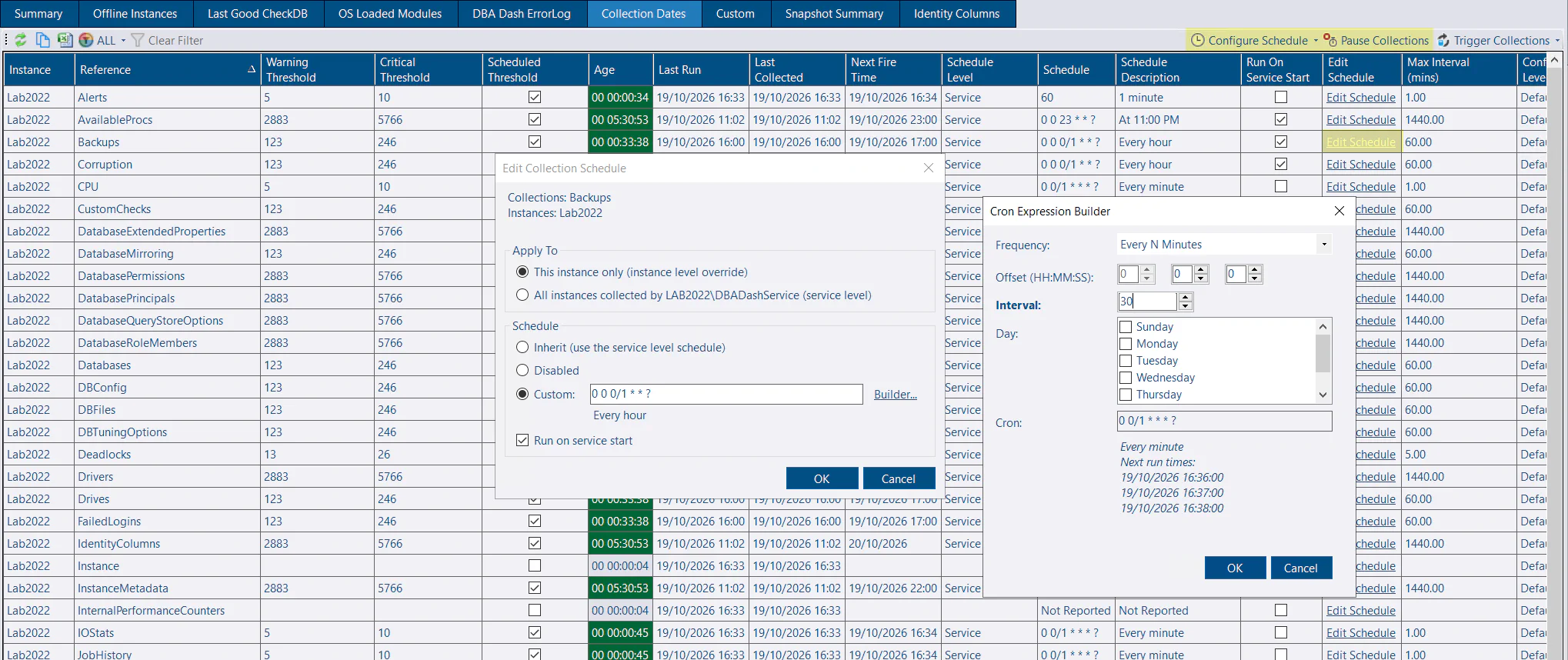Image resolution: width=1568 pixels, height=660 pixels.
Task: Close the Edit Collection Schedule dialog
Action: (929, 168)
